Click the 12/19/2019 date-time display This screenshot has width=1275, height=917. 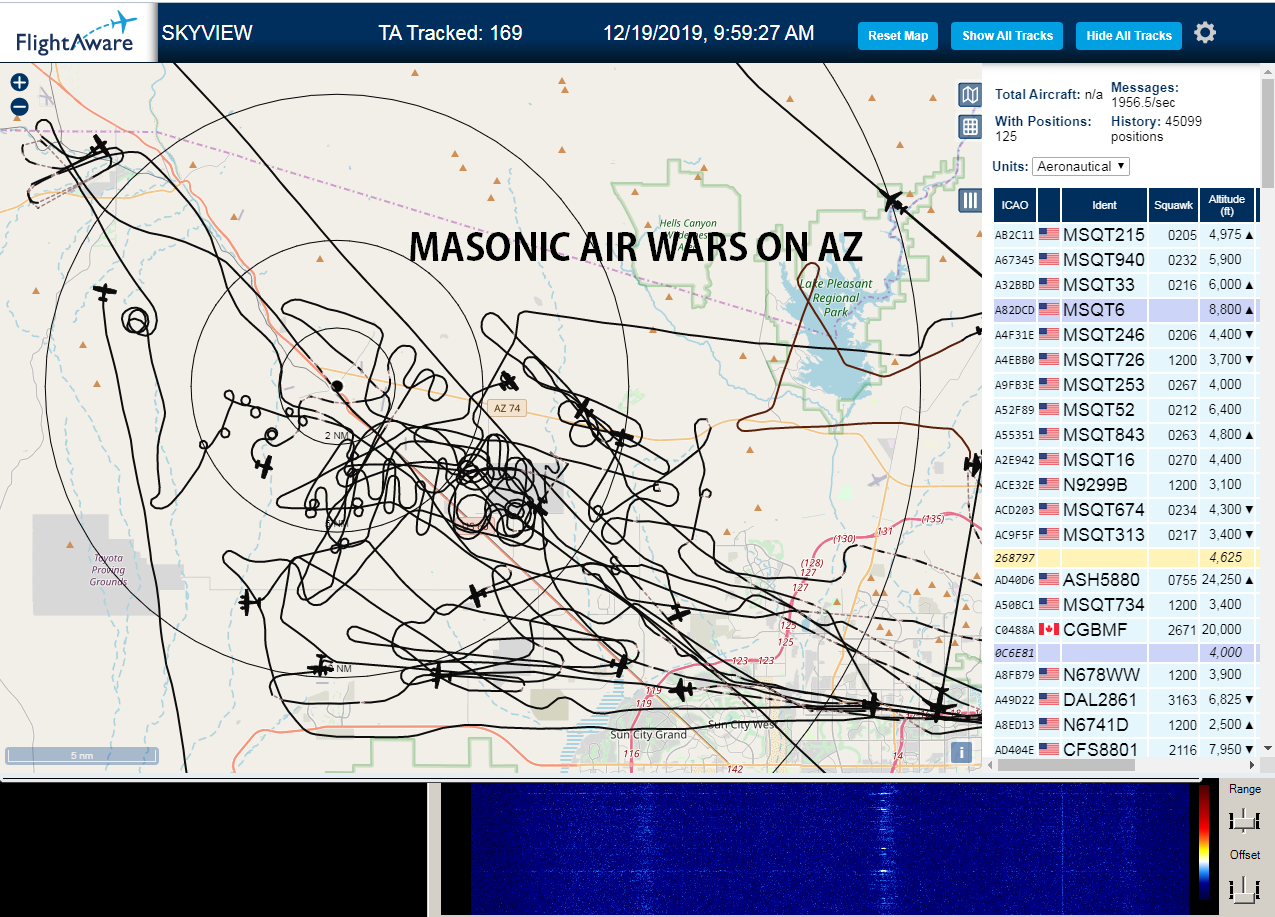point(708,33)
